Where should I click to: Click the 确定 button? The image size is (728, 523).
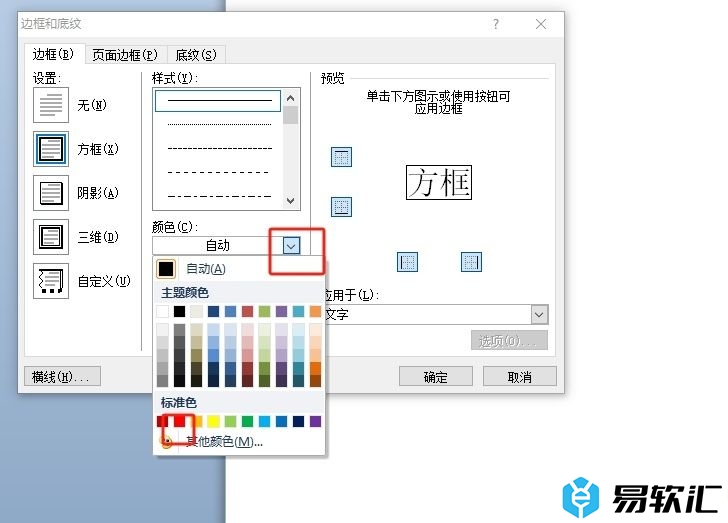coord(436,377)
